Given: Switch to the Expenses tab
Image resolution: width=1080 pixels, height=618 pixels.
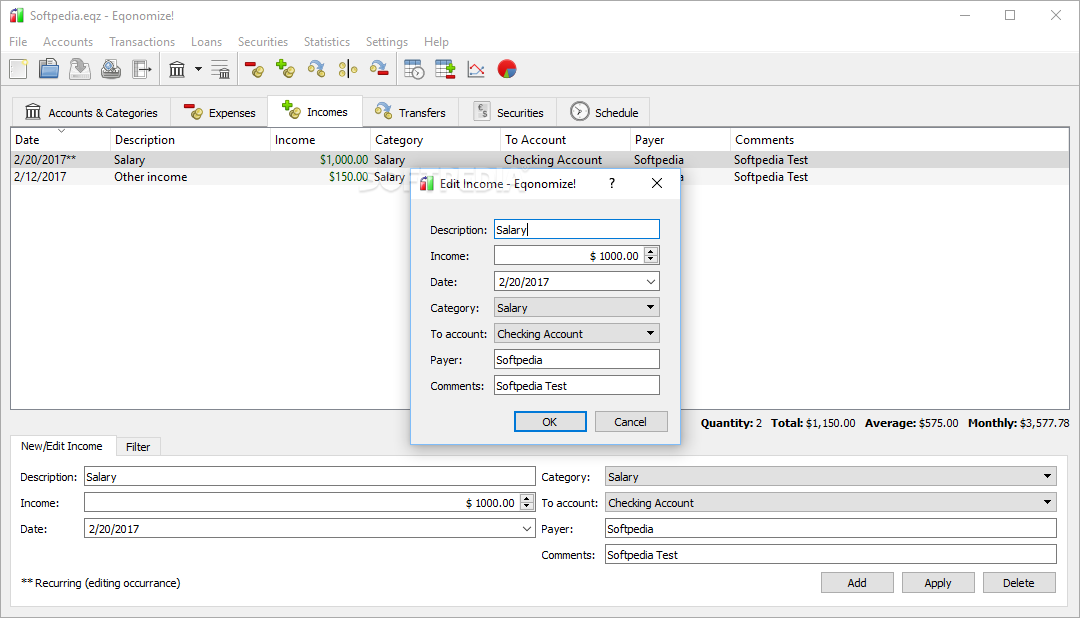Looking at the screenshot, I should pyautogui.click(x=220, y=112).
